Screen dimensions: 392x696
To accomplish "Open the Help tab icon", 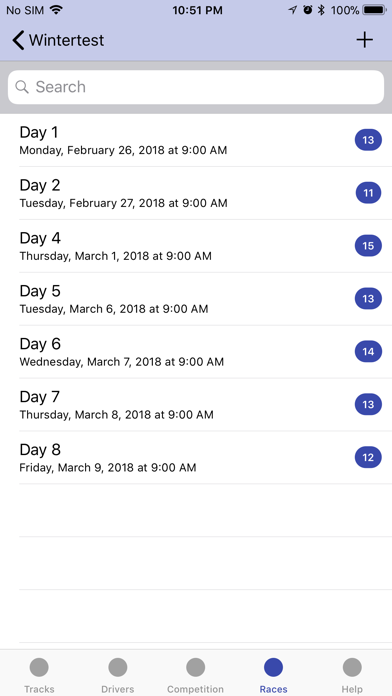I will [x=352, y=667].
